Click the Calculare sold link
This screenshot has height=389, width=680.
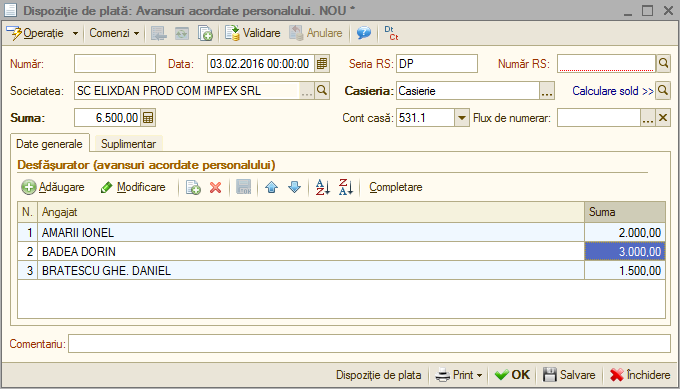click(x=612, y=91)
